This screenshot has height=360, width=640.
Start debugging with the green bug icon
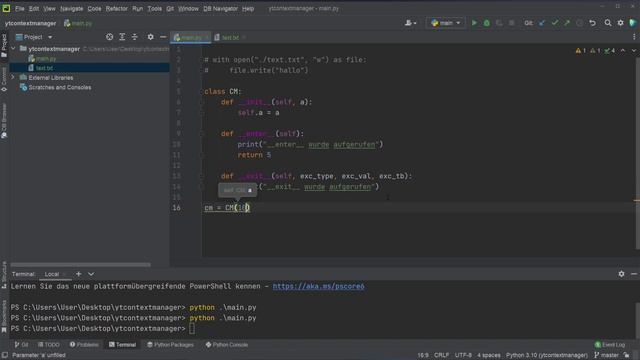(487, 23)
